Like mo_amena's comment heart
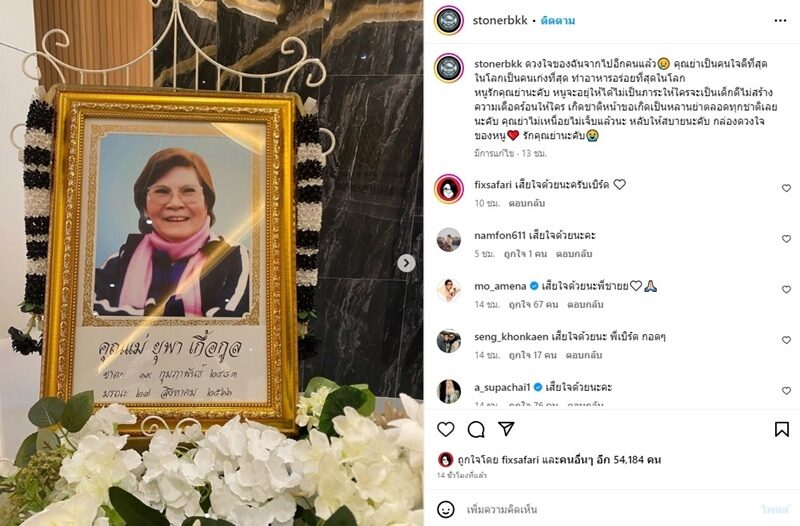Screen dimensions: 800x526 coord(786,289)
